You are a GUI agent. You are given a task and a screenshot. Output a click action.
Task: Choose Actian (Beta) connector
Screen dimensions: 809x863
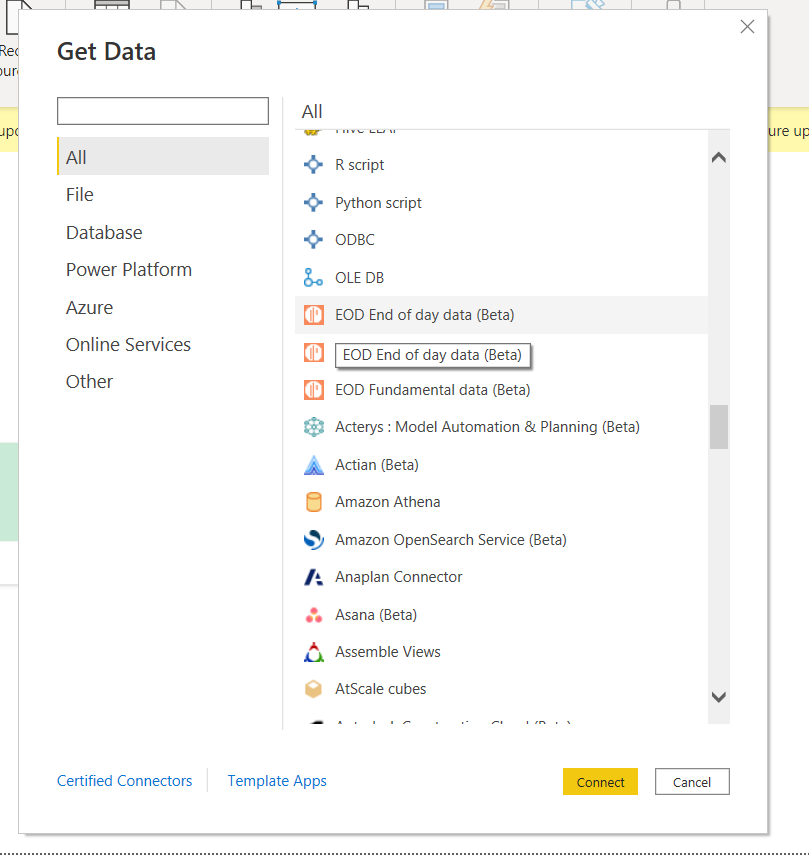(x=501, y=465)
